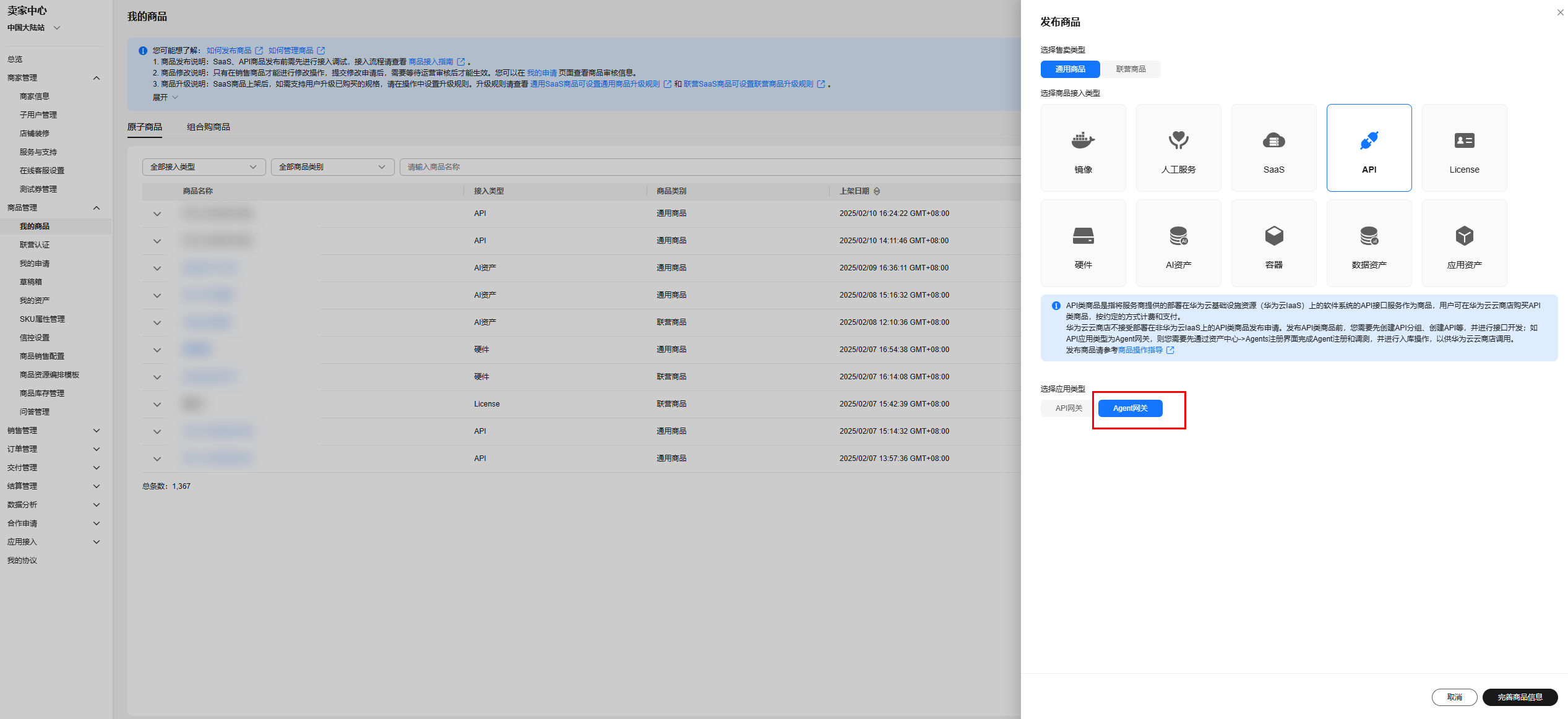Select 通用商品 sale type option
1568x719 pixels.
click(x=1070, y=69)
